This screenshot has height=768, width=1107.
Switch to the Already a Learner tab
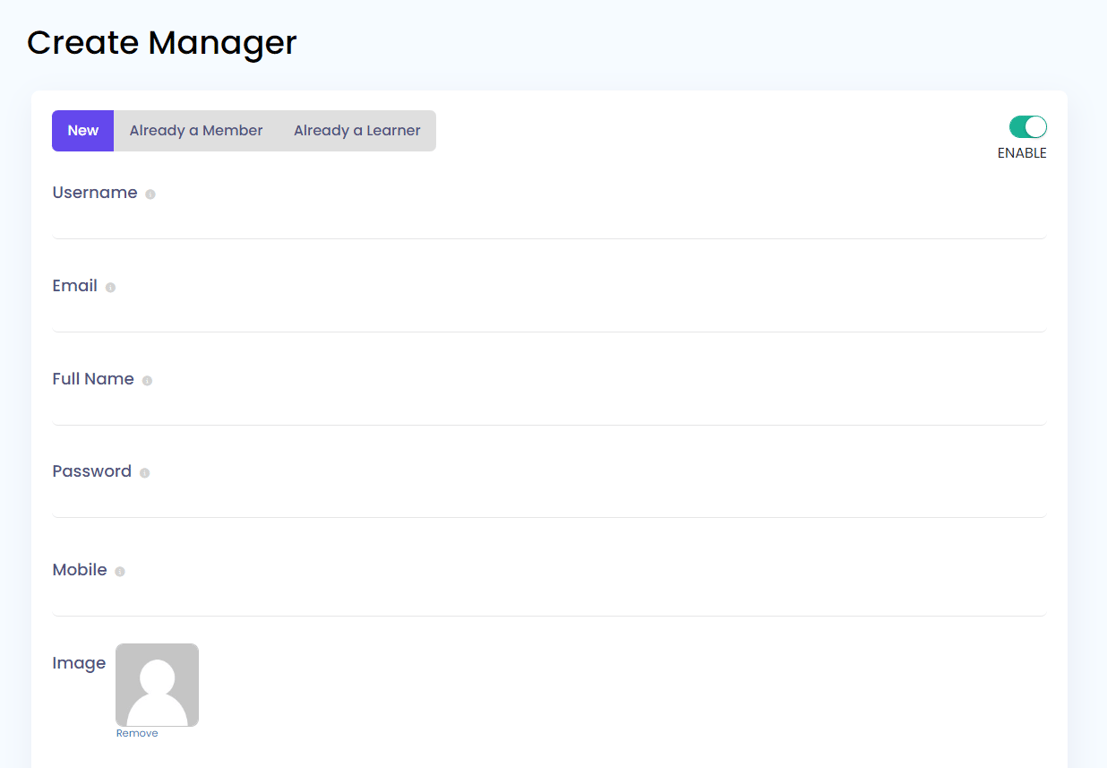pyautogui.click(x=357, y=131)
